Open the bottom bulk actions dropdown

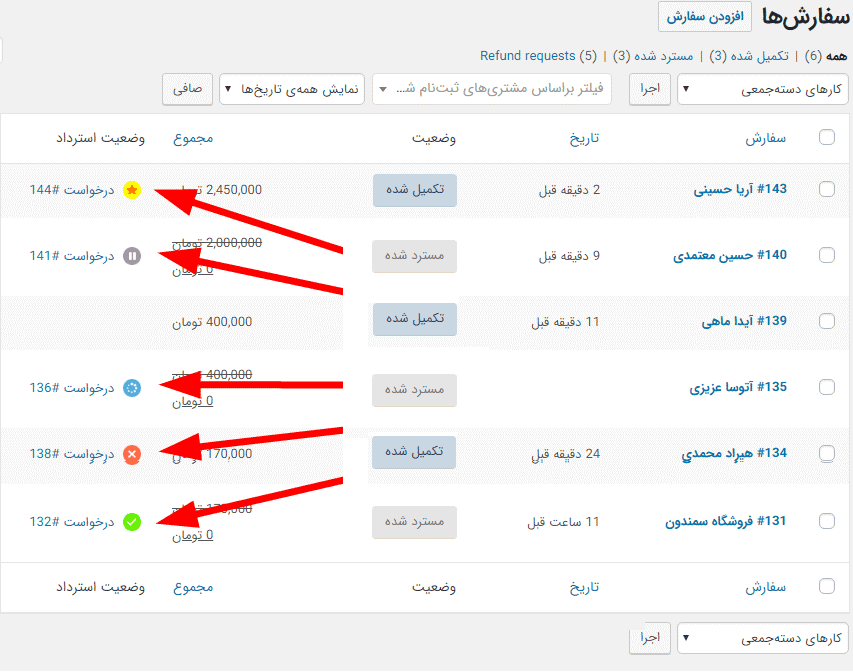pyautogui.click(x=762, y=638)
